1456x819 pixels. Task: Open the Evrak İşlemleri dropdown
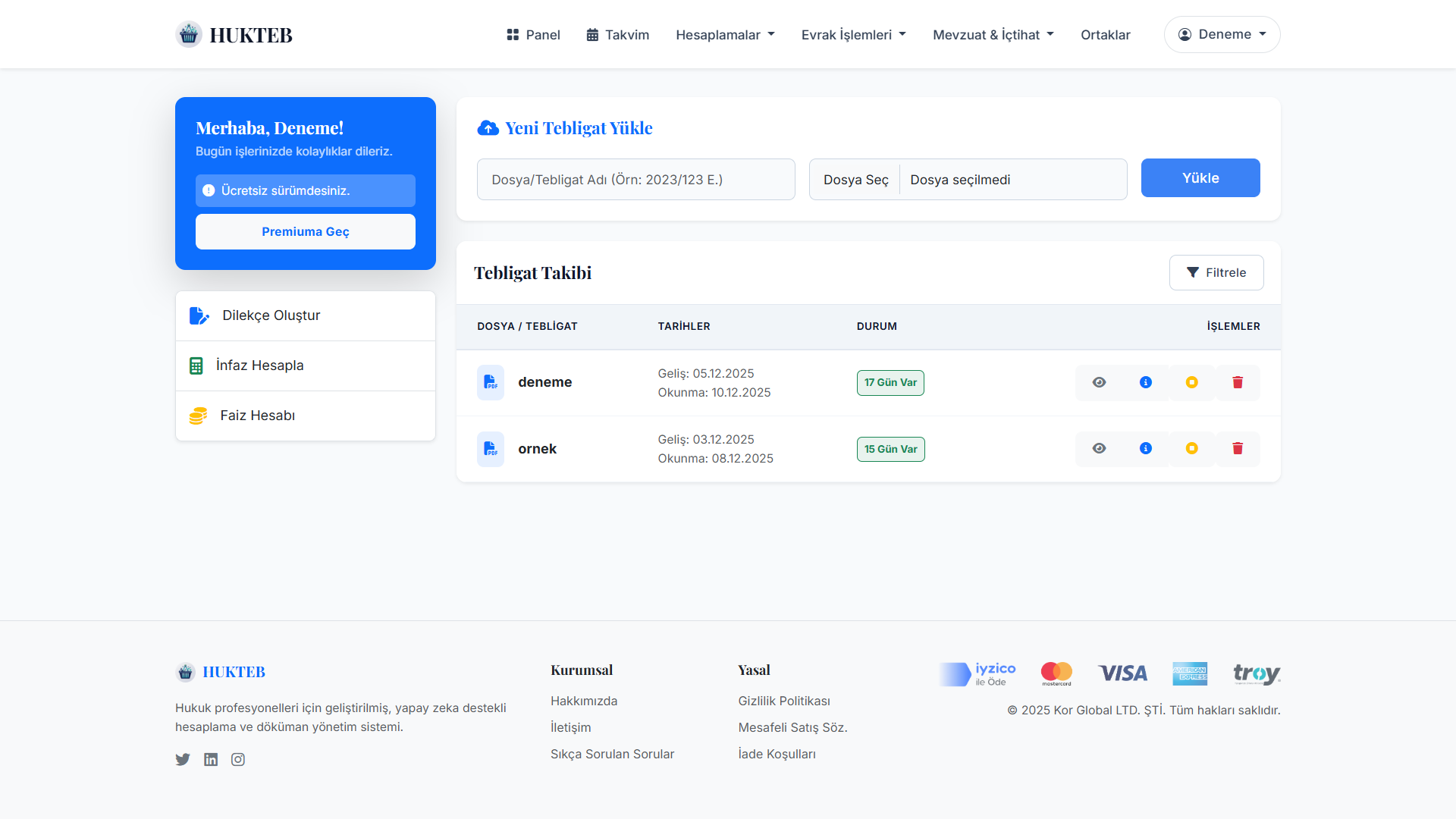click(x=852, y=34)
